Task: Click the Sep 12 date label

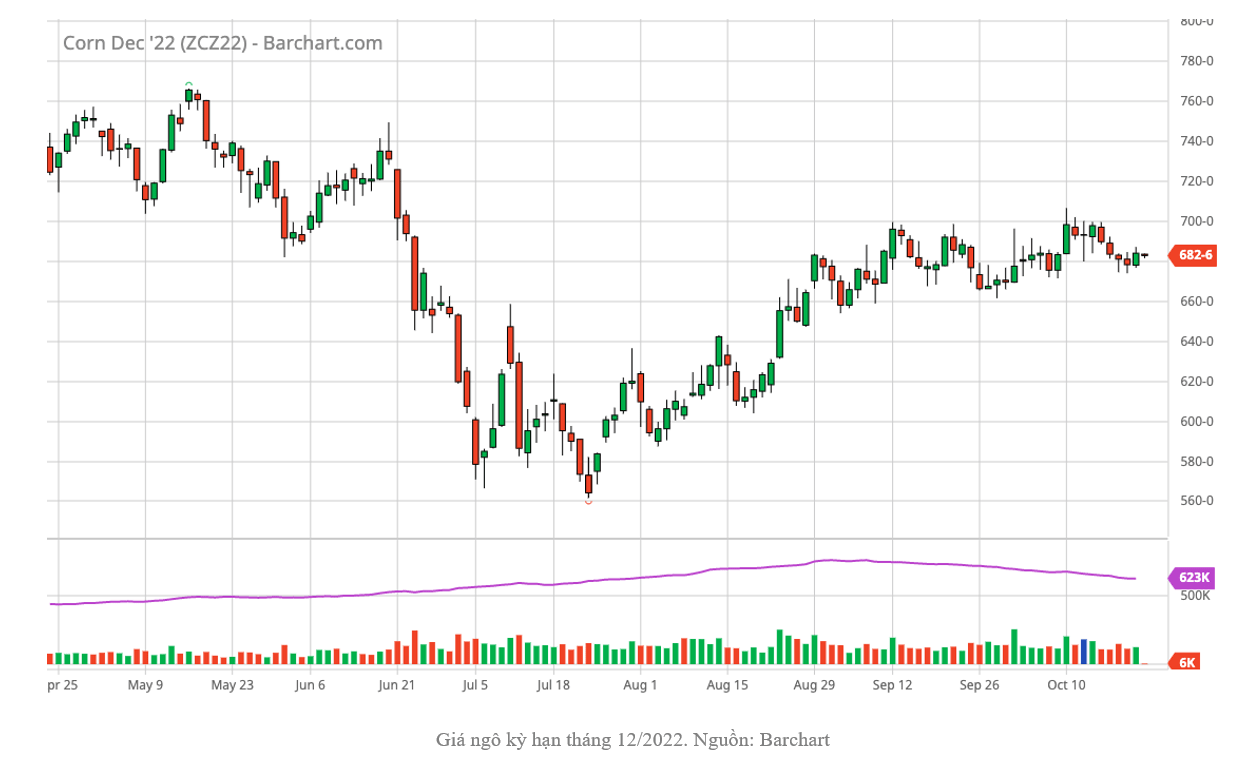Action: tap(892, 685)
